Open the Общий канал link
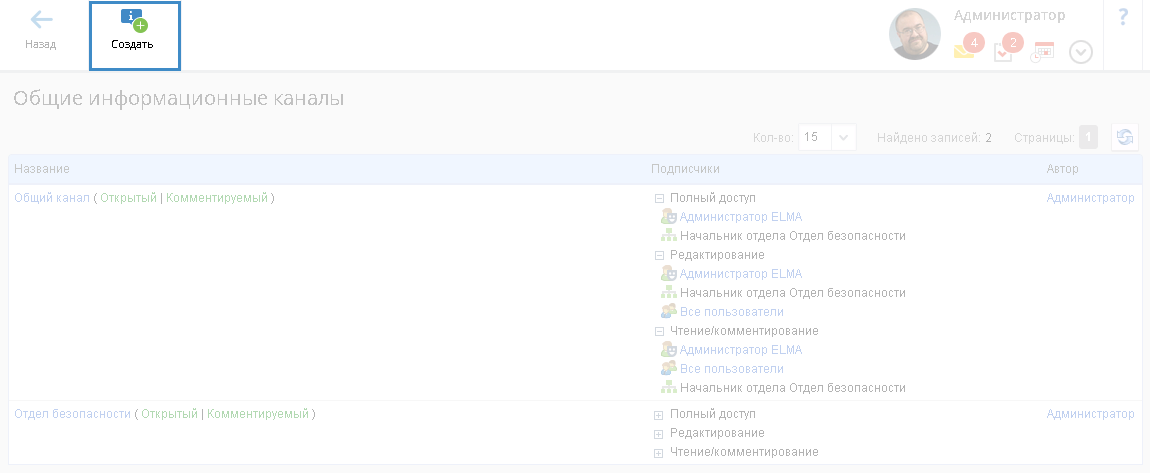Screen dimensions: 1150x473 coord(52,198)
